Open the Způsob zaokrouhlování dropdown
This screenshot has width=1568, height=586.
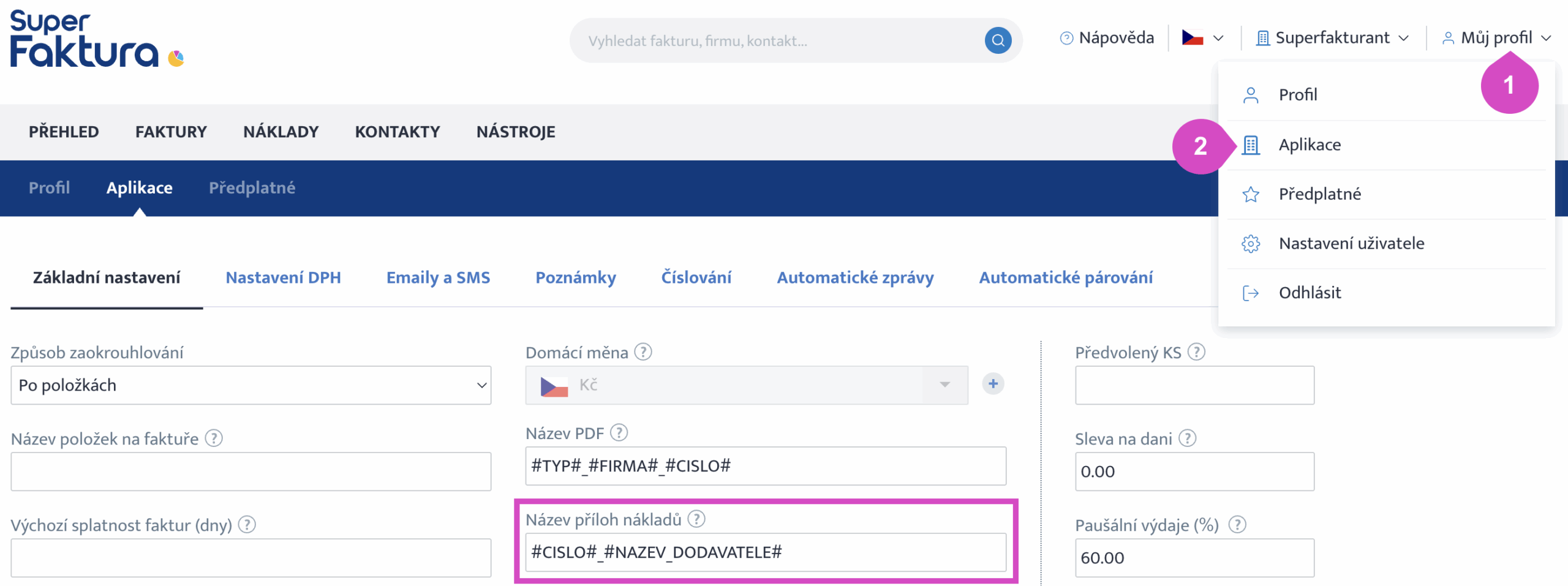point(251,385)
